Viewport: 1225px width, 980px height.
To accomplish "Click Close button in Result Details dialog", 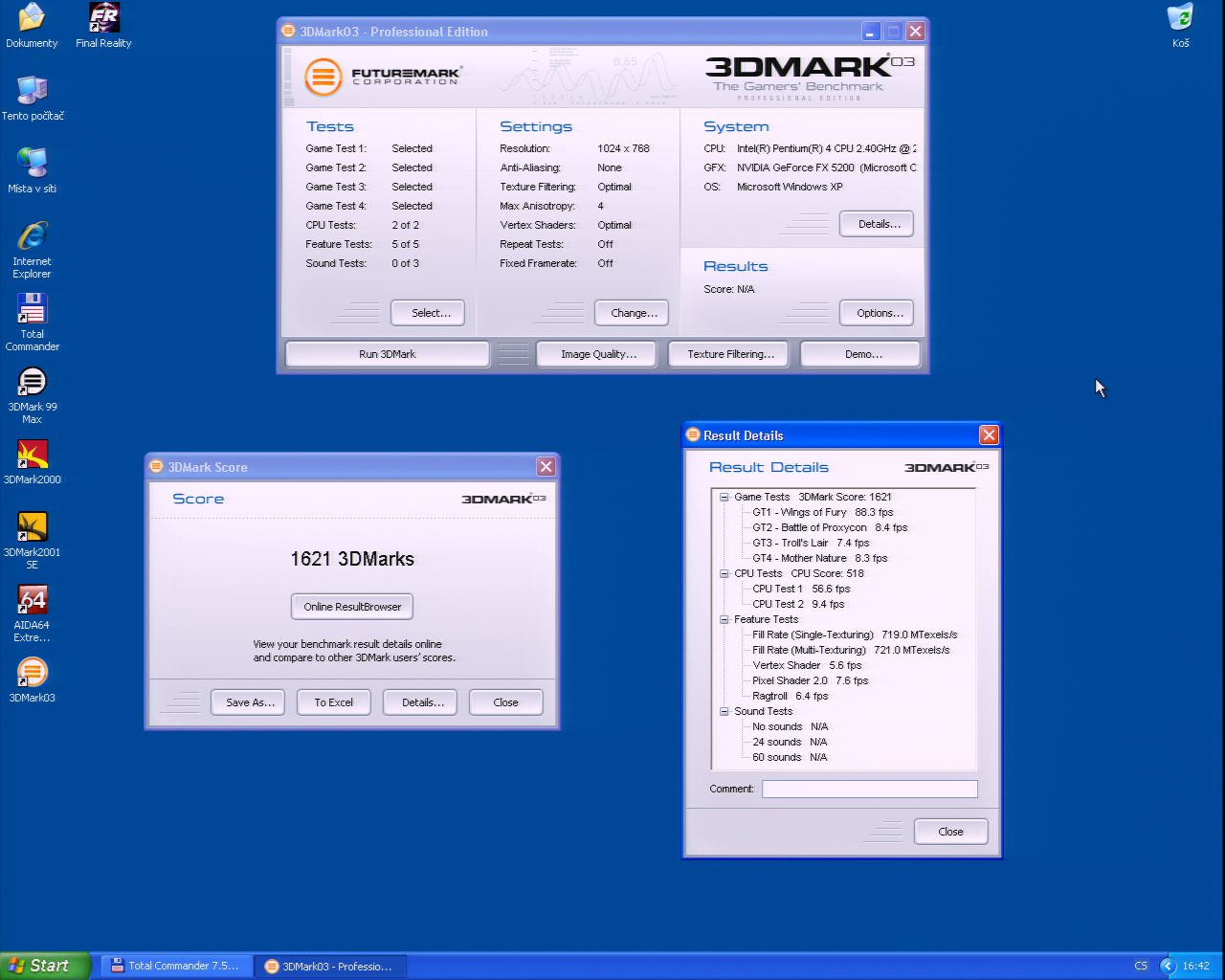I will 950,832.
